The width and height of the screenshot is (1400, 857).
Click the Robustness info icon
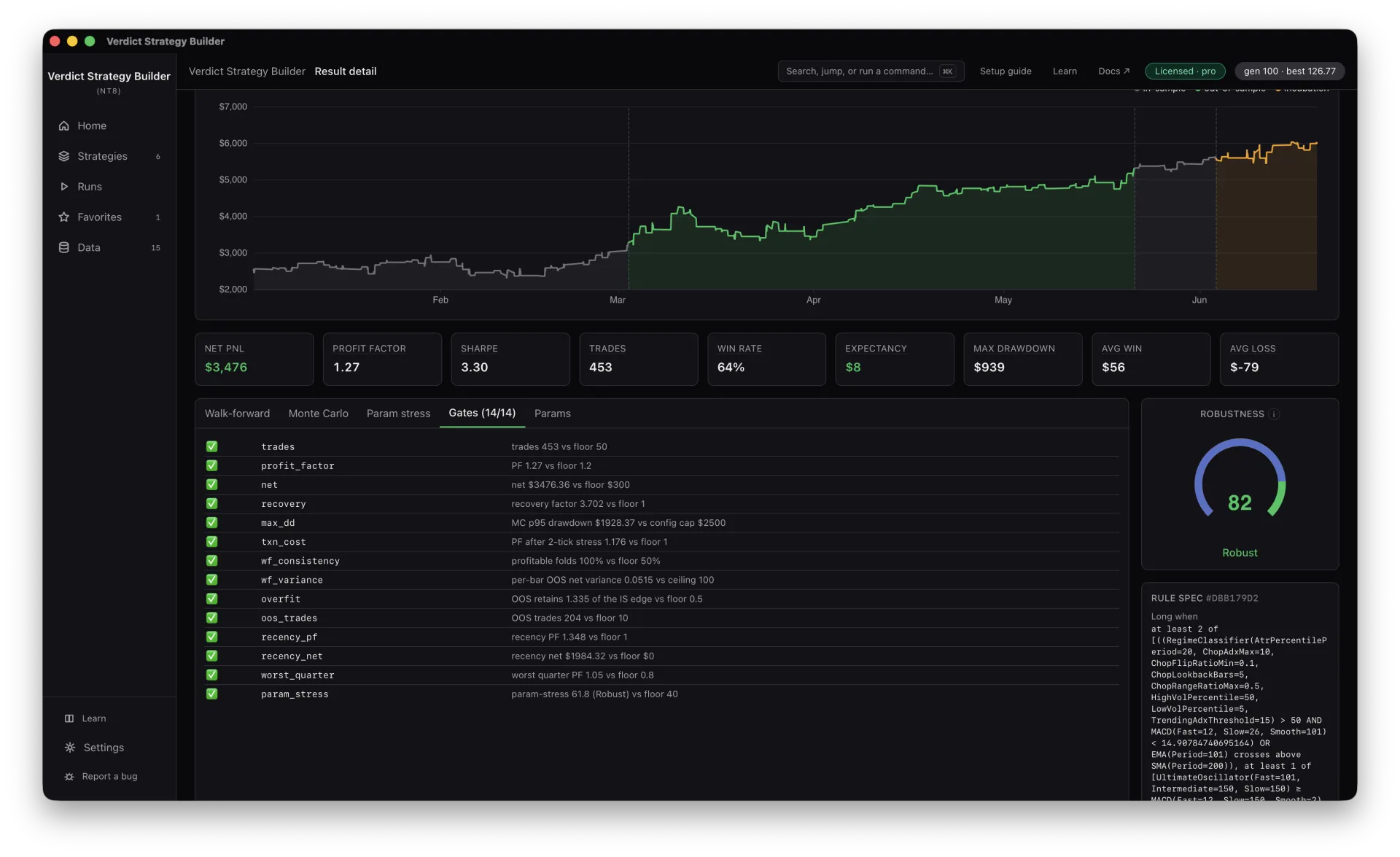[x=1274, y=414]
